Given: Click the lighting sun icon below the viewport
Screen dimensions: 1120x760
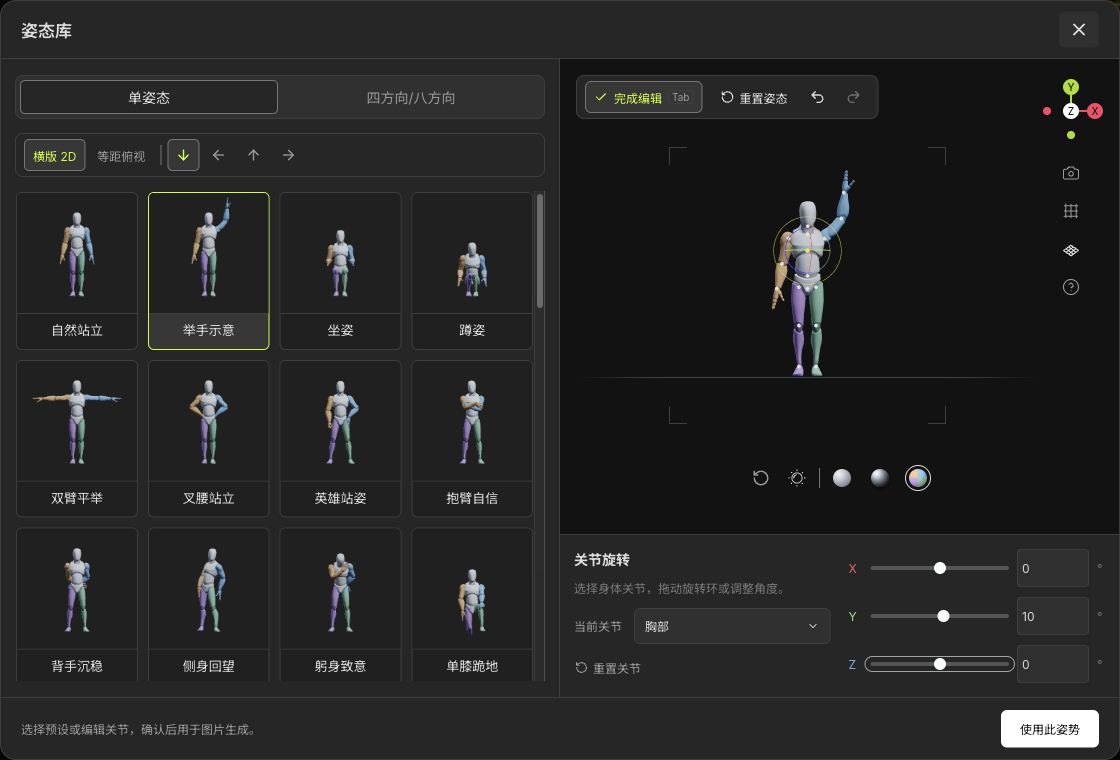Looking at the screenshot, I should coord(797,478).
